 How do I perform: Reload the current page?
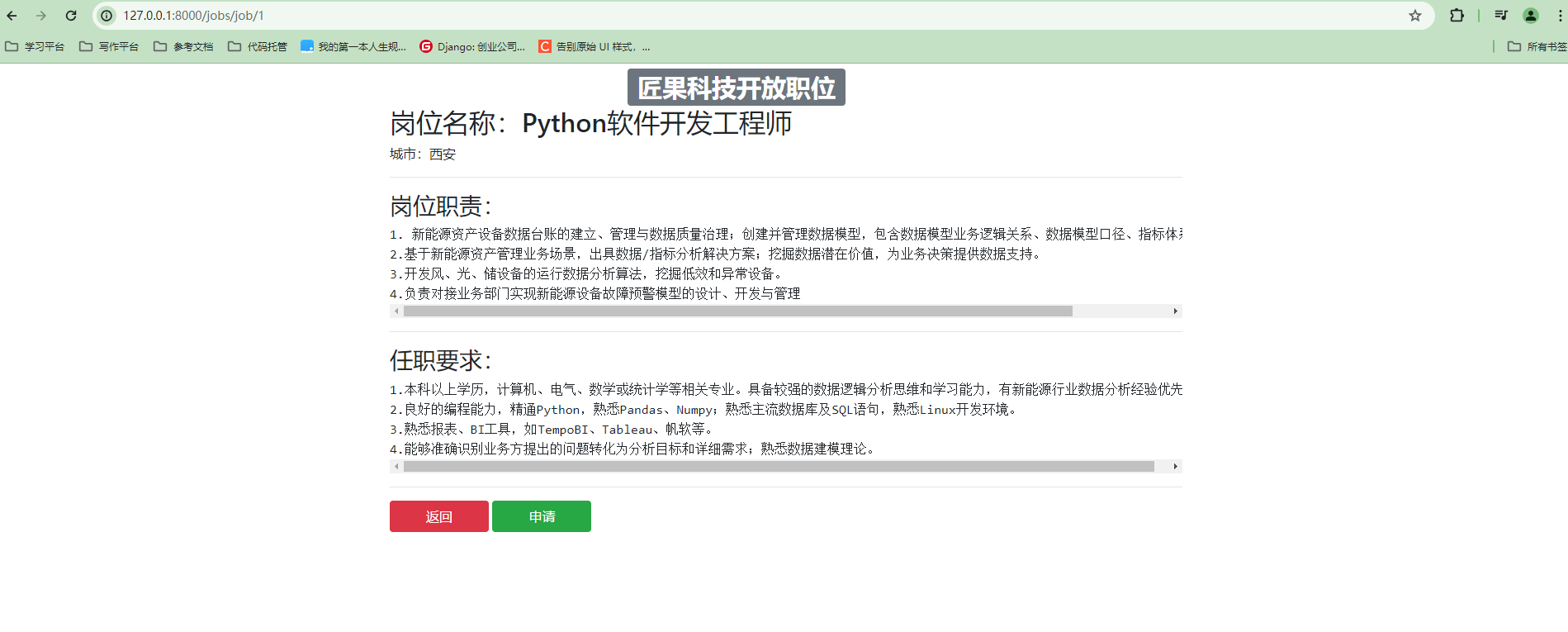[x=71, y=16]
